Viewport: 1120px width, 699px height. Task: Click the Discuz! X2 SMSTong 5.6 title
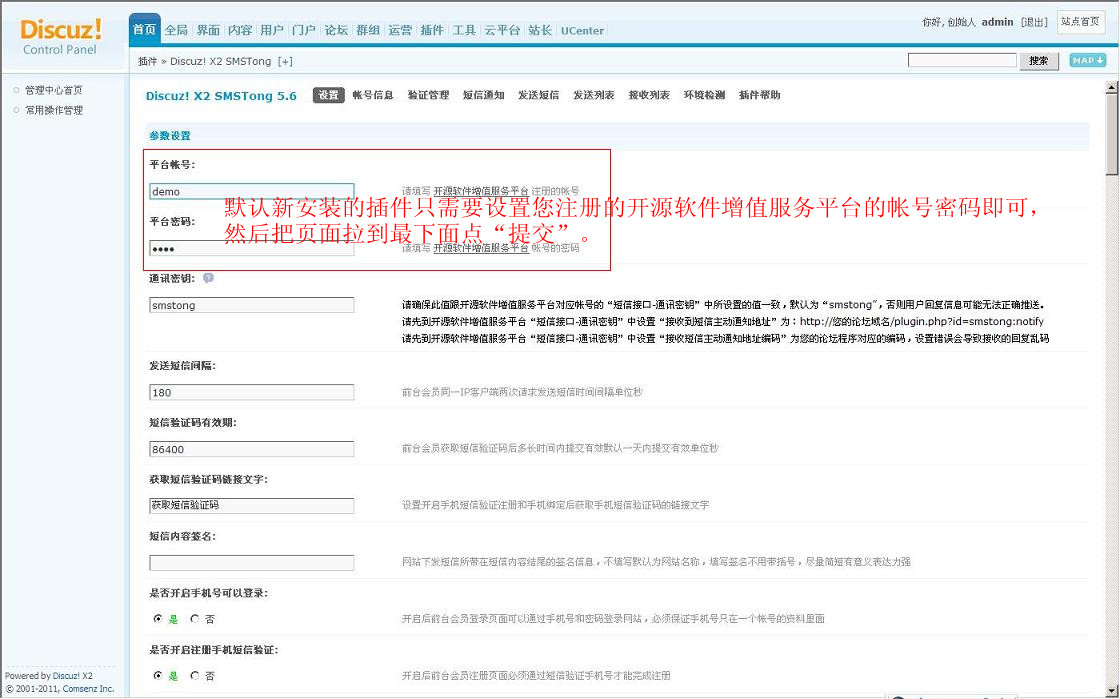click(221, 96)
